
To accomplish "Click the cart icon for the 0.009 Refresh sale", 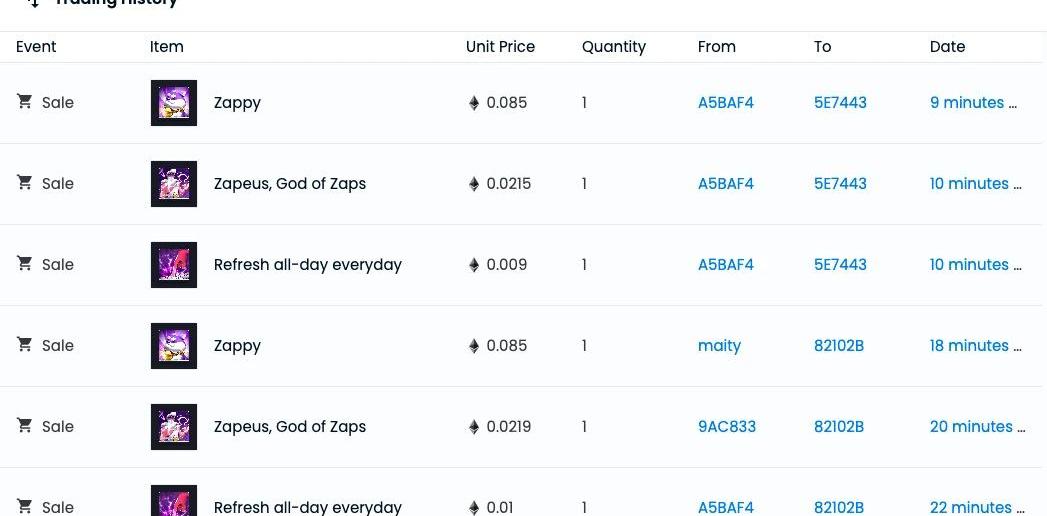I will pos(25,264).
